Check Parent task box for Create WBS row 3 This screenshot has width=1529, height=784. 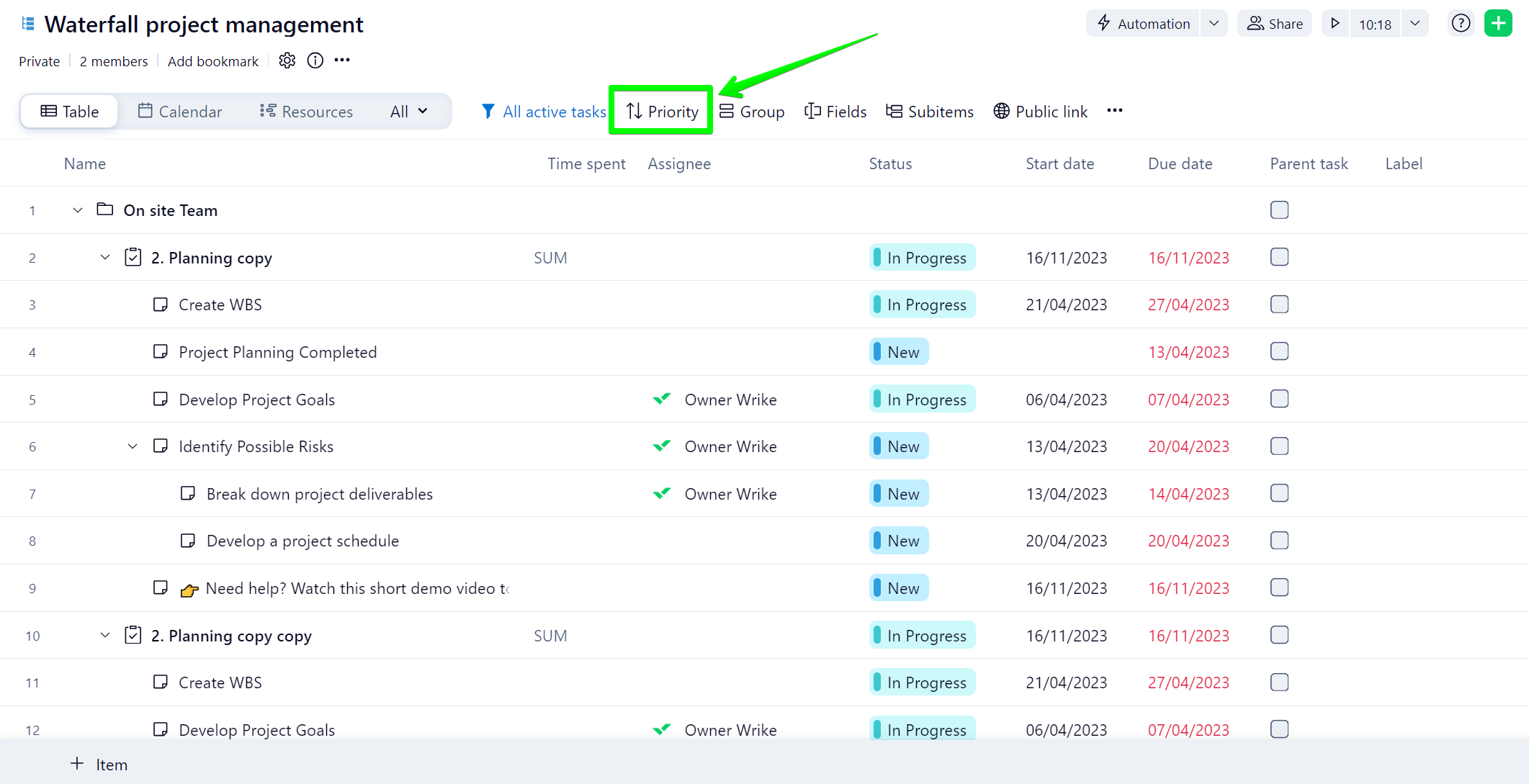tap(1279, 305)
